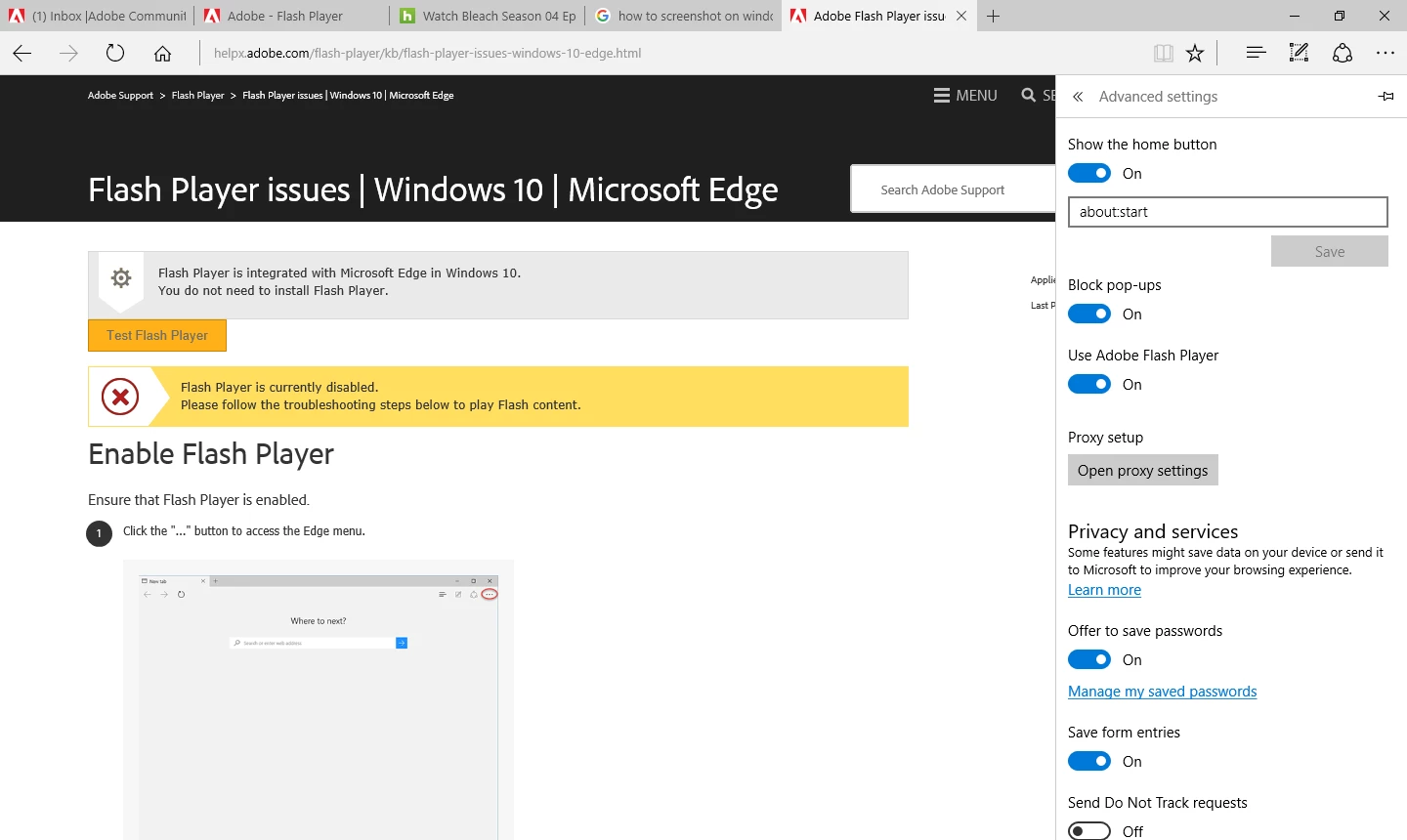The image size is (1407, 840).
Task: Click the about:start home page field
Action: click(x=1227, y=212)
